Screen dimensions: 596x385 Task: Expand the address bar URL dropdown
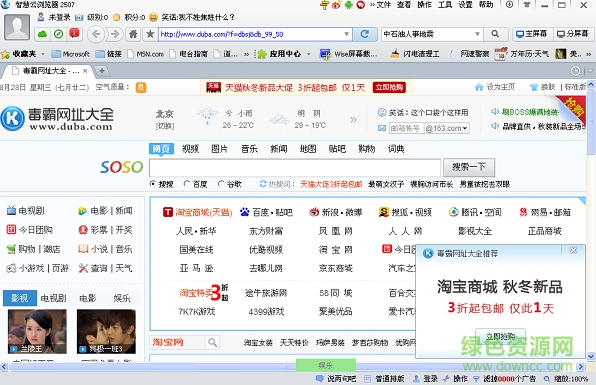(346, 34)
